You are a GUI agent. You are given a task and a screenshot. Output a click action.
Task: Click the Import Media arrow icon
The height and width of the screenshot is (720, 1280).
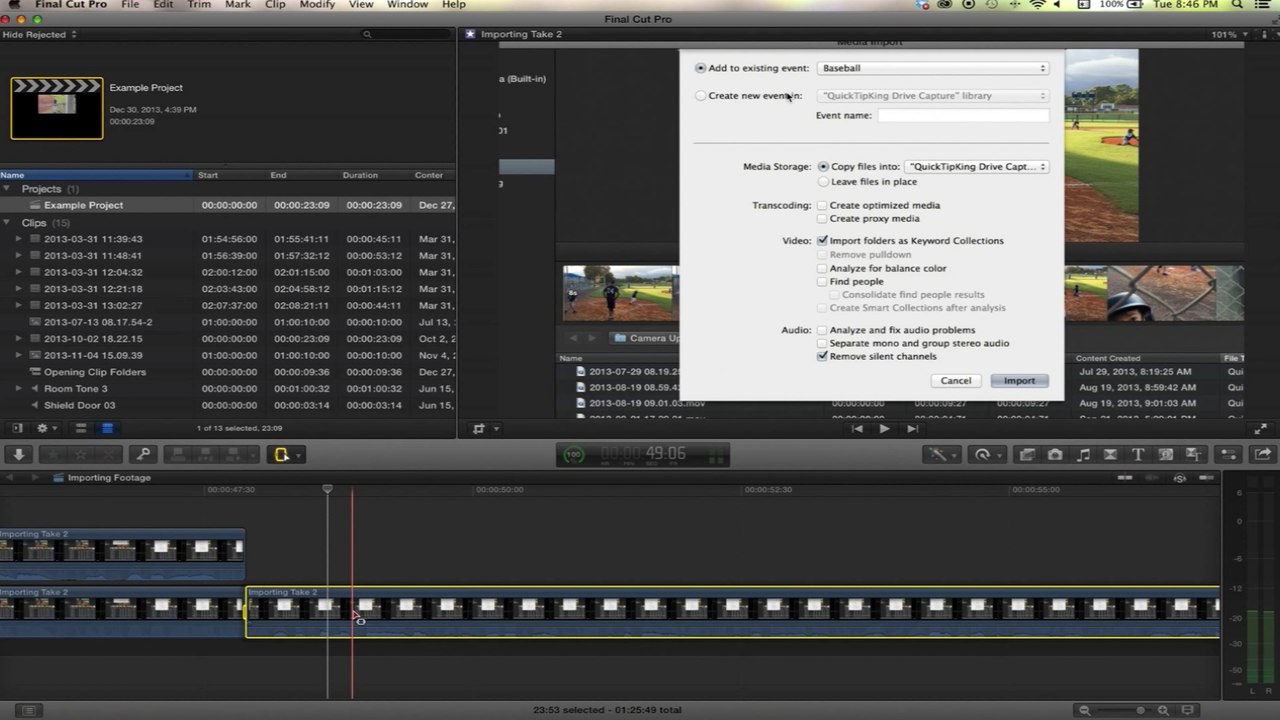click(x=18, y=454)
